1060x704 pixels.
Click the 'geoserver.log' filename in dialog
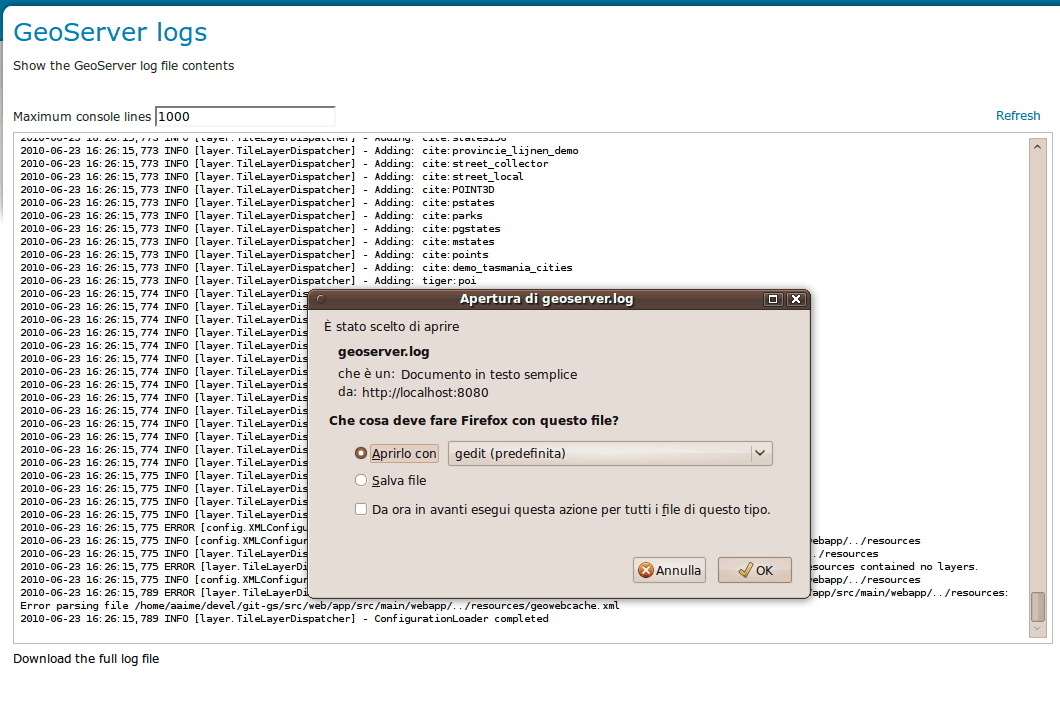pos(383,352)
